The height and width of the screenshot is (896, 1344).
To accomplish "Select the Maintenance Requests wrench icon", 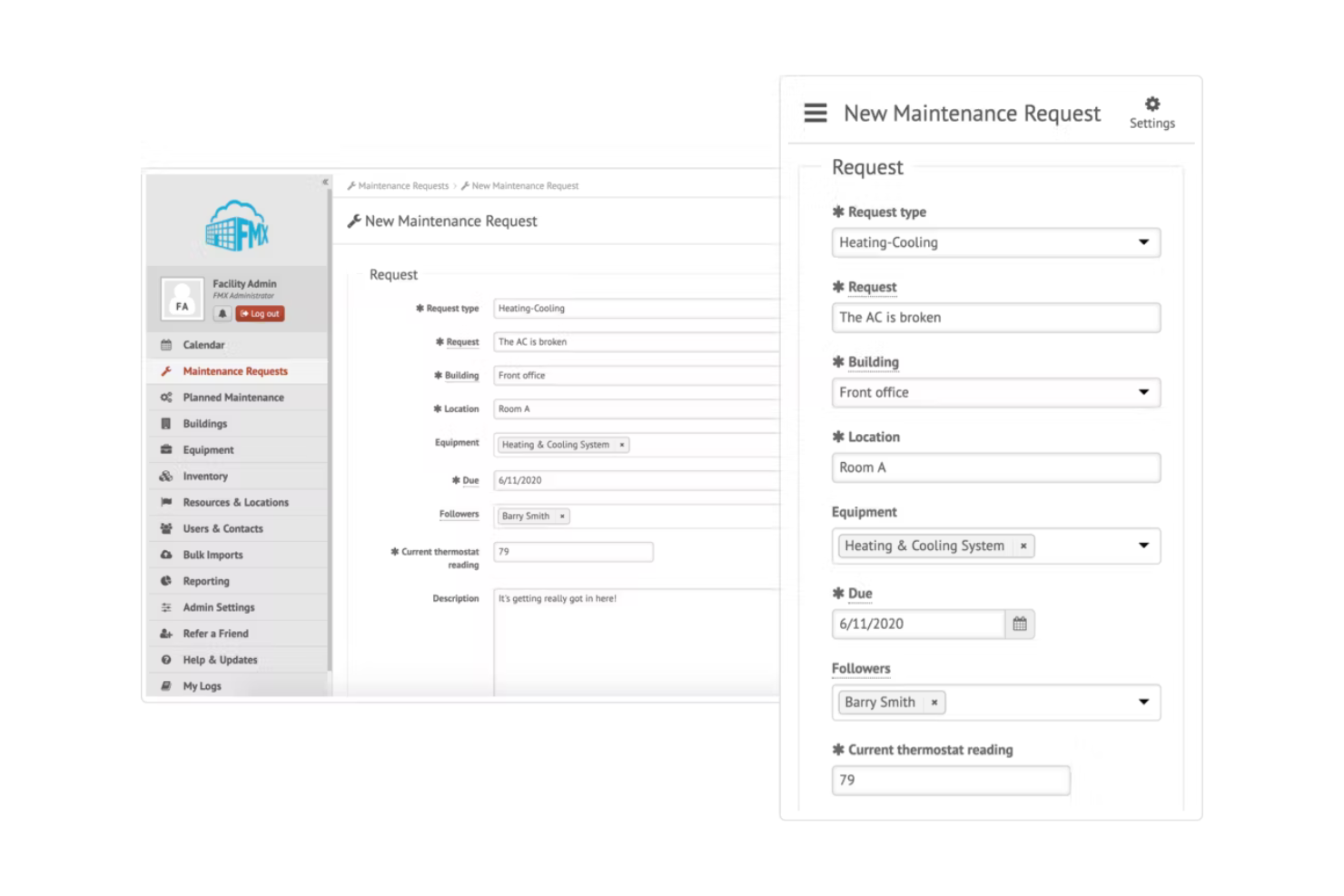I will (x=168, y=370).
